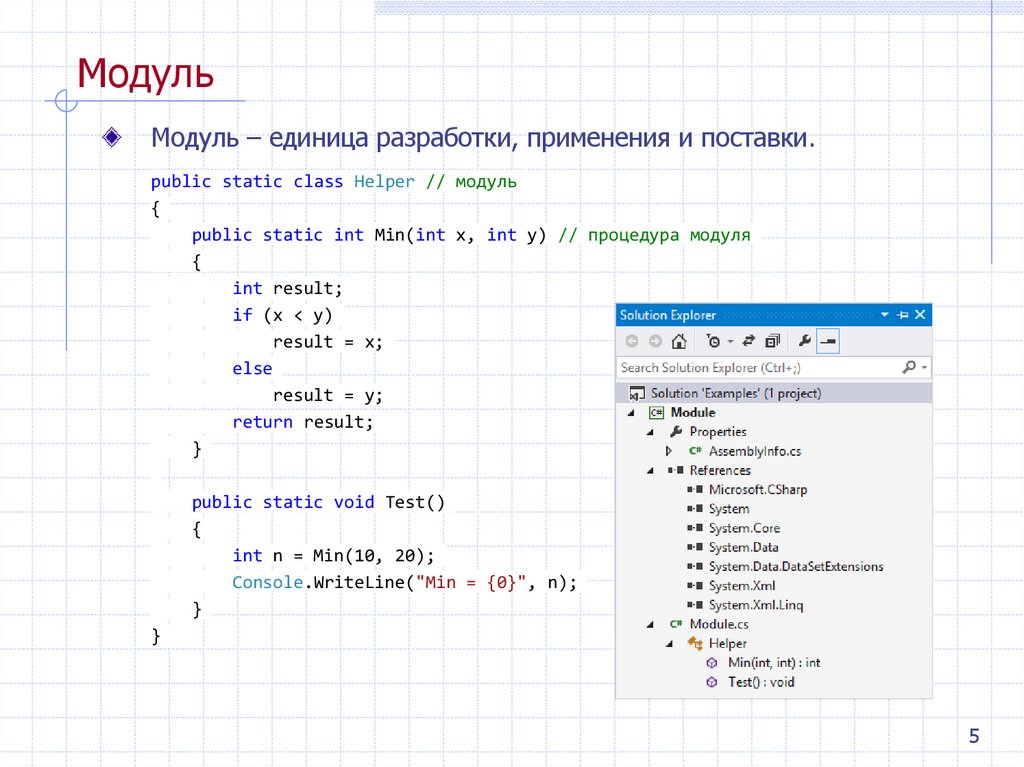Click the Home icon in Solution Explorer toolbar

point(679,340)
